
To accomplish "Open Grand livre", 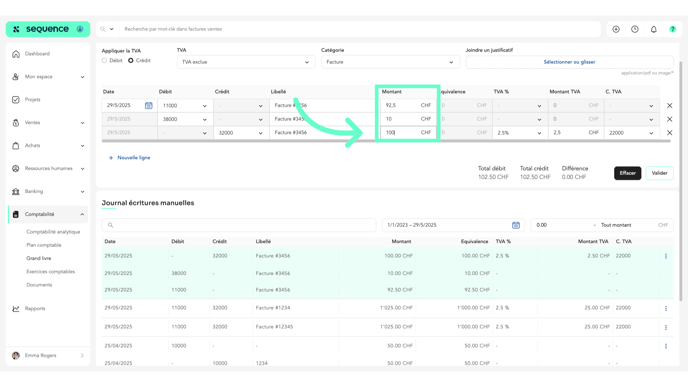I will point(39,258).
